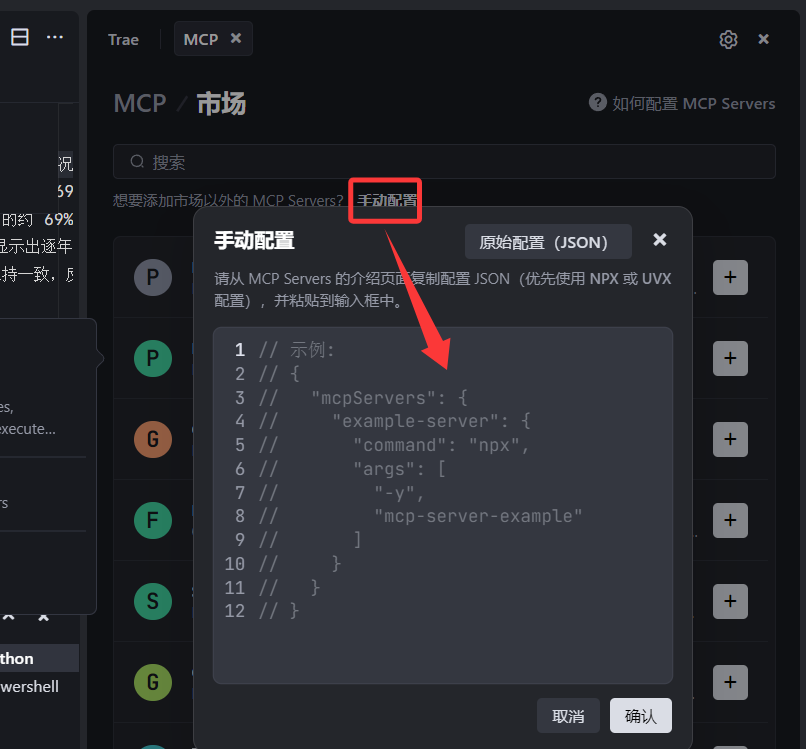
Task: Add the S server with plus
Action: 730,601
